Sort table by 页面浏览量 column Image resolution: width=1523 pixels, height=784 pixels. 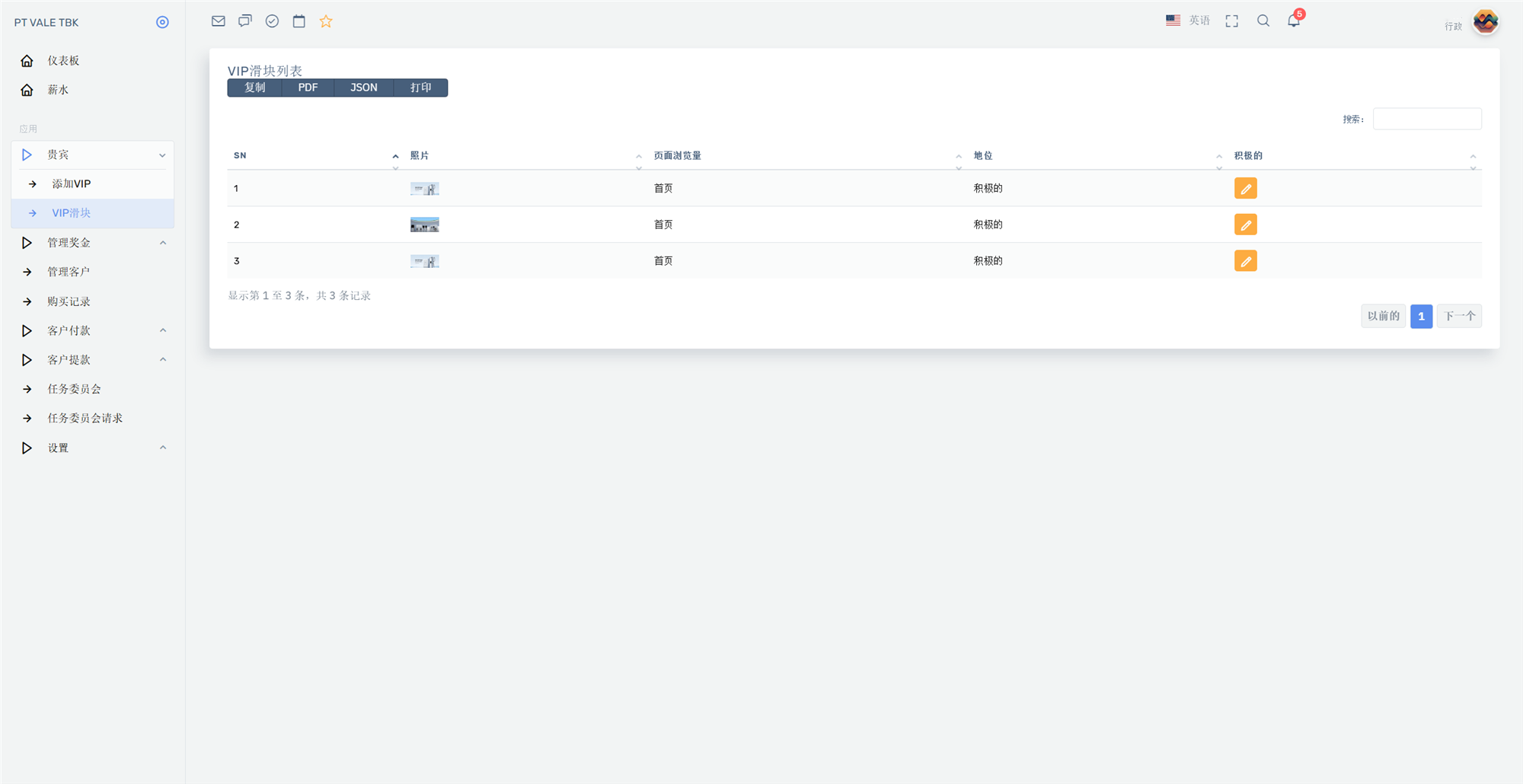[x=807, y=155]
